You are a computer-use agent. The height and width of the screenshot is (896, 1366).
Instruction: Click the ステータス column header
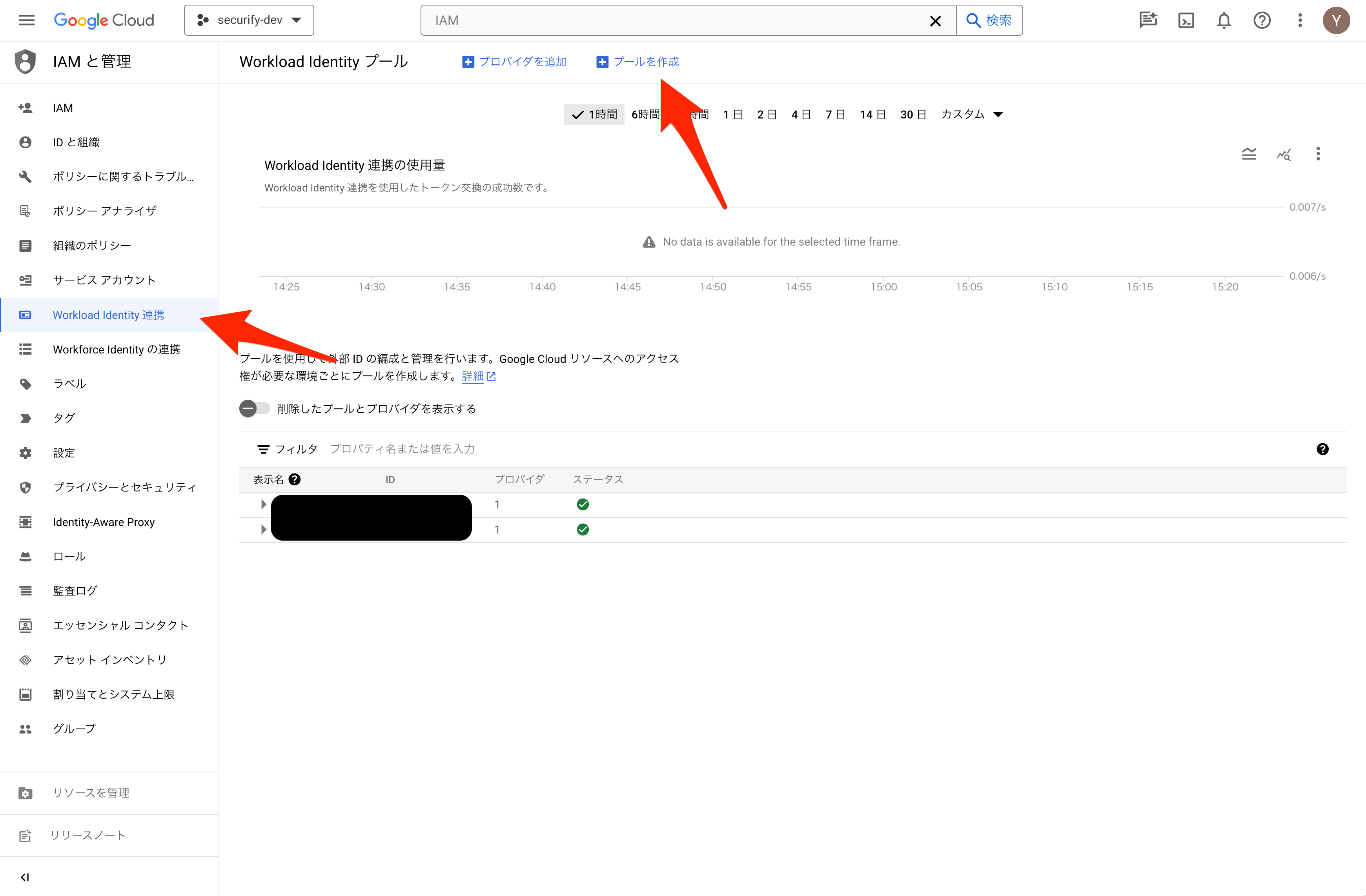[x=597, y=480]
